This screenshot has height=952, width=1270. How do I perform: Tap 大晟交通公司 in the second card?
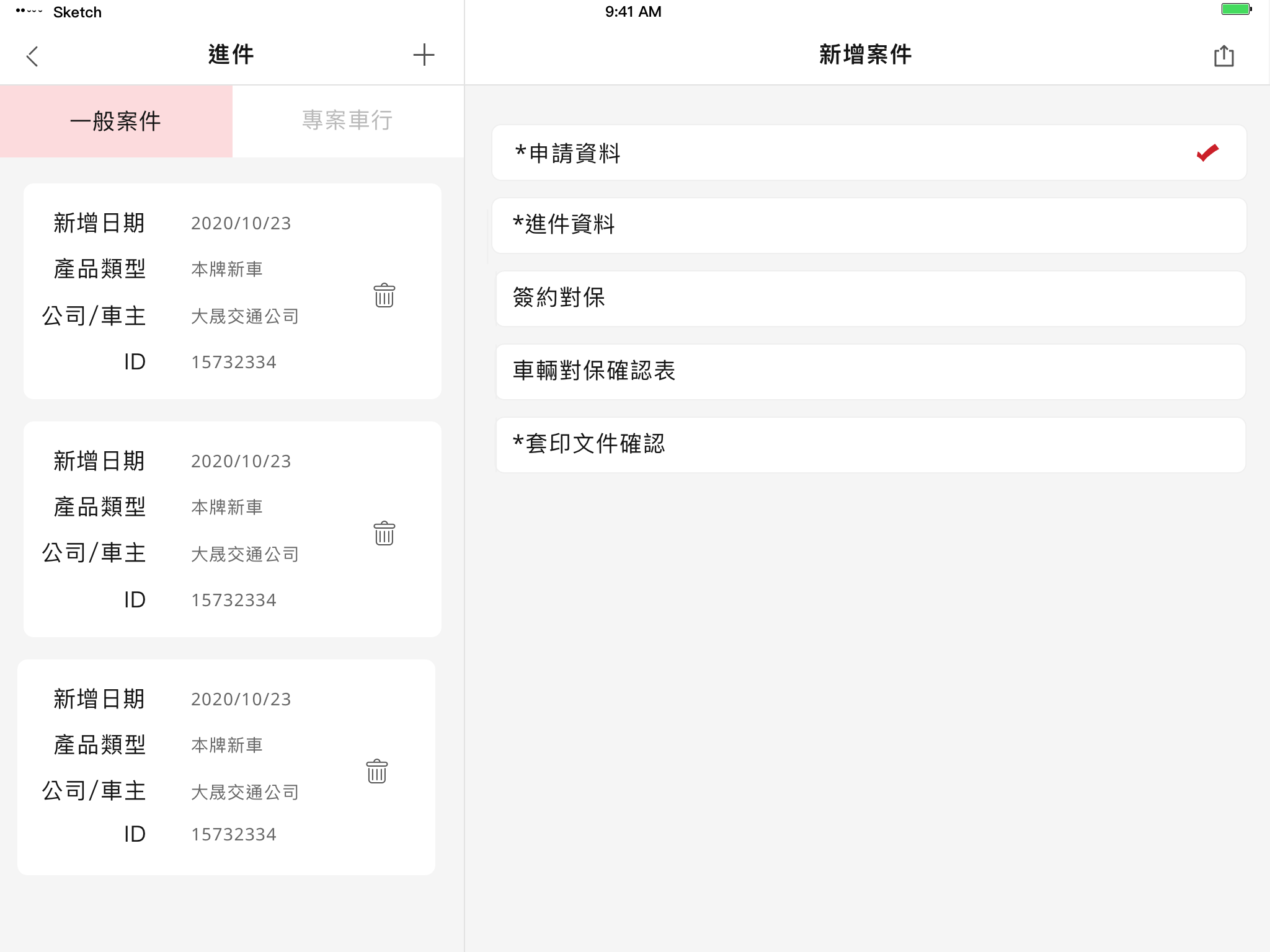[x=245, y=554]
